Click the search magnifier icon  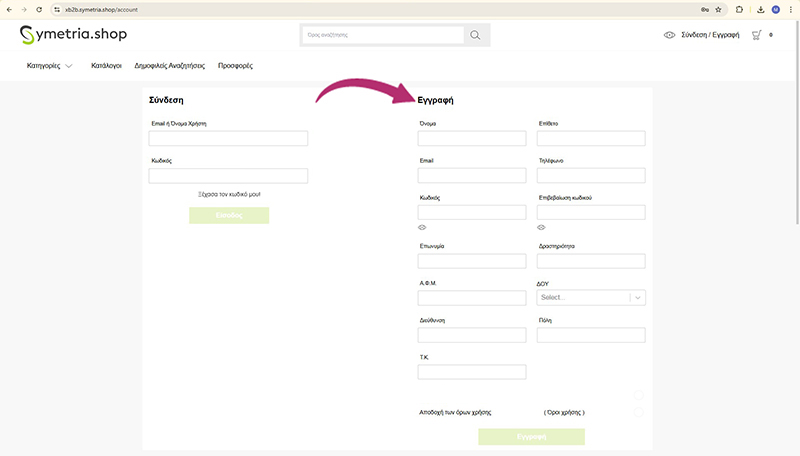476,35
